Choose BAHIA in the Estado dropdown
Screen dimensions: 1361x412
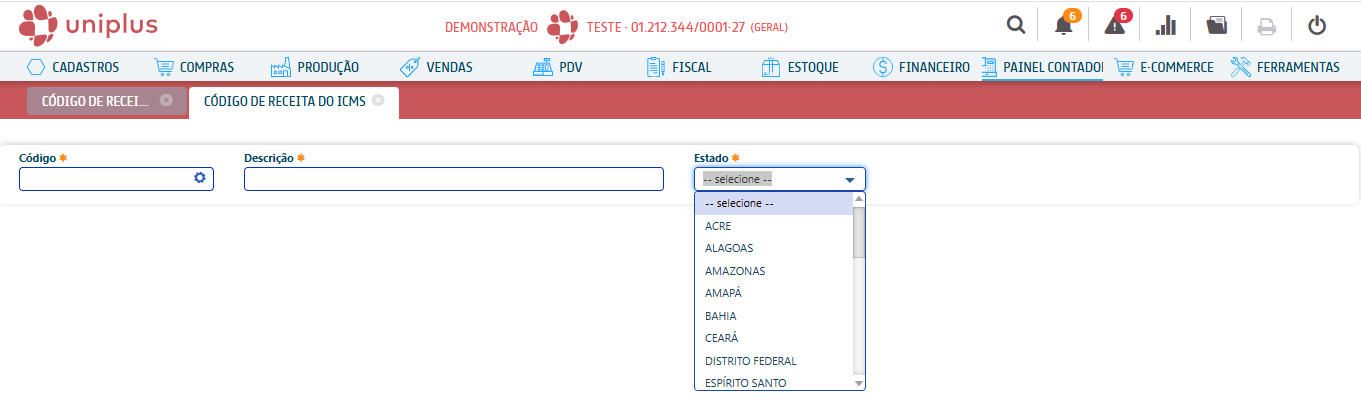tap(721, 316)
